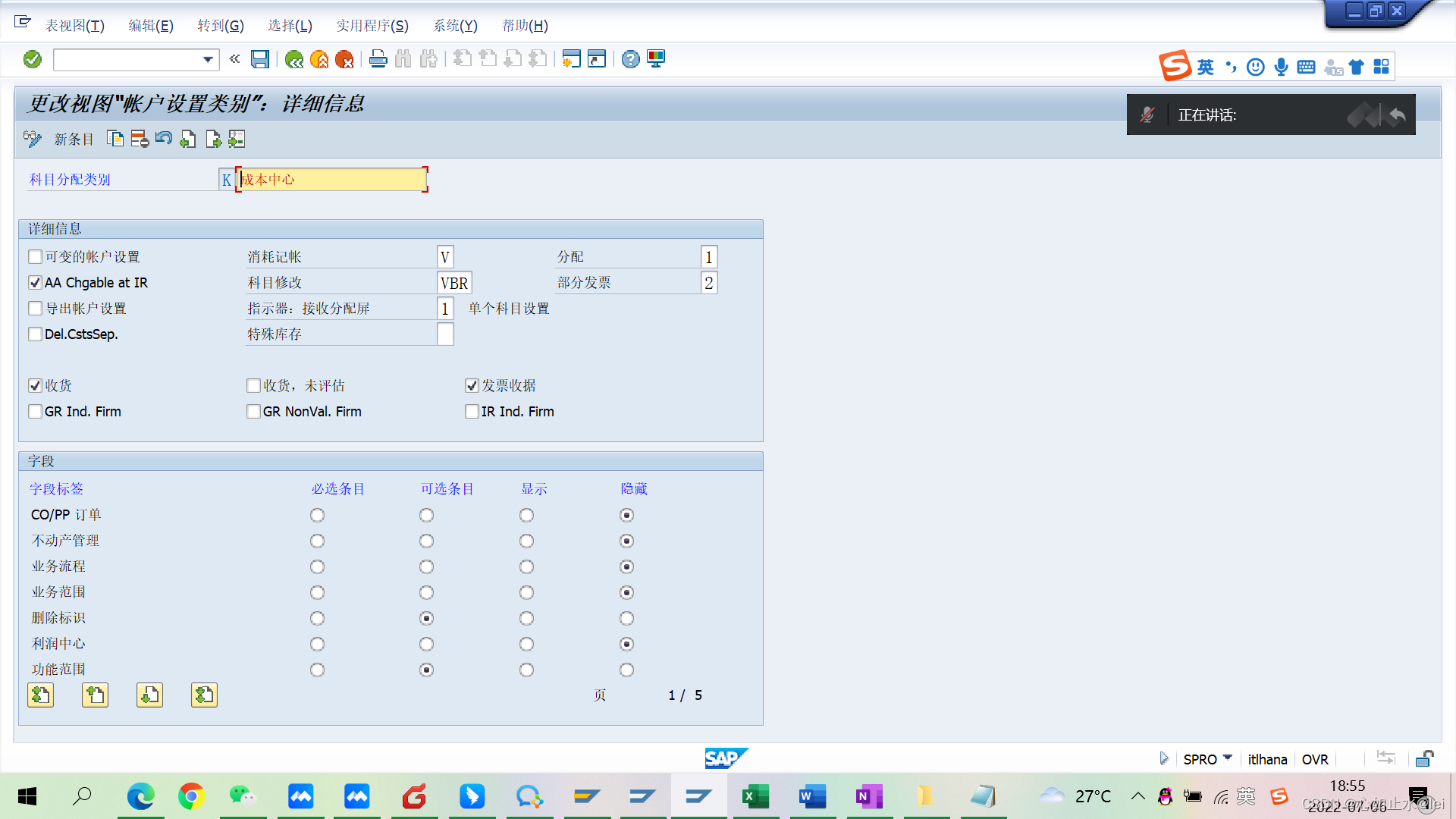Image resolution: width=1456 pixels, height=819 pixels.
Task: Open the 实用程序(S) menu
Action: click(372, 26)
